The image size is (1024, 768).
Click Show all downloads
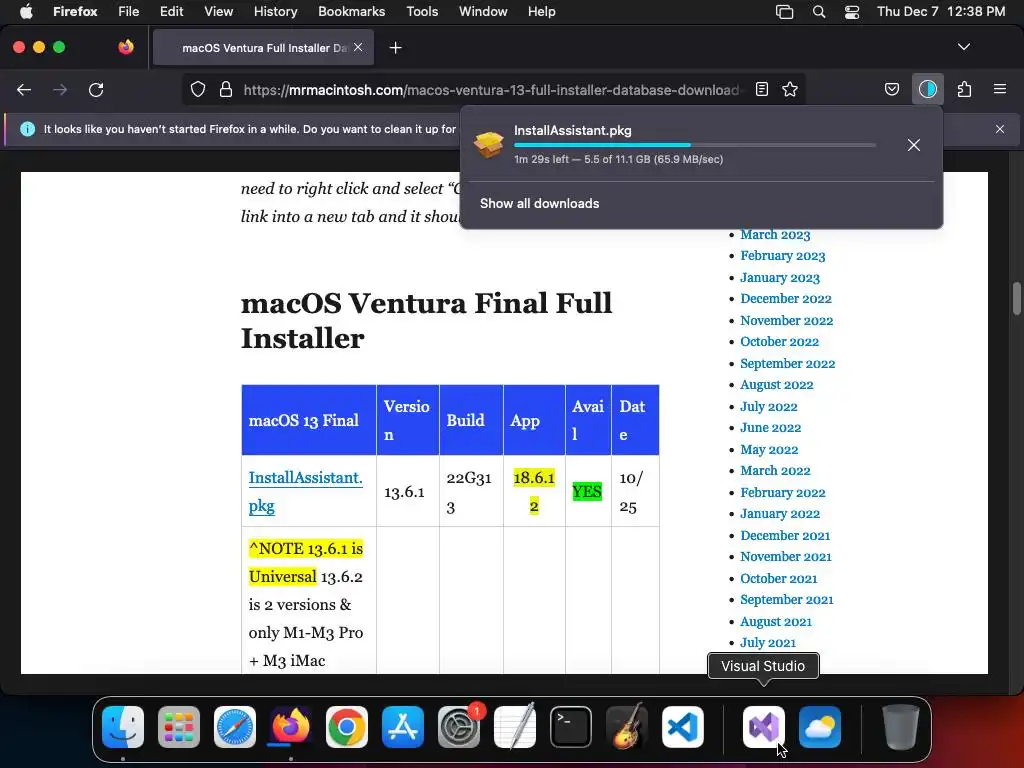pyautogui.click(x=539, y=203)
